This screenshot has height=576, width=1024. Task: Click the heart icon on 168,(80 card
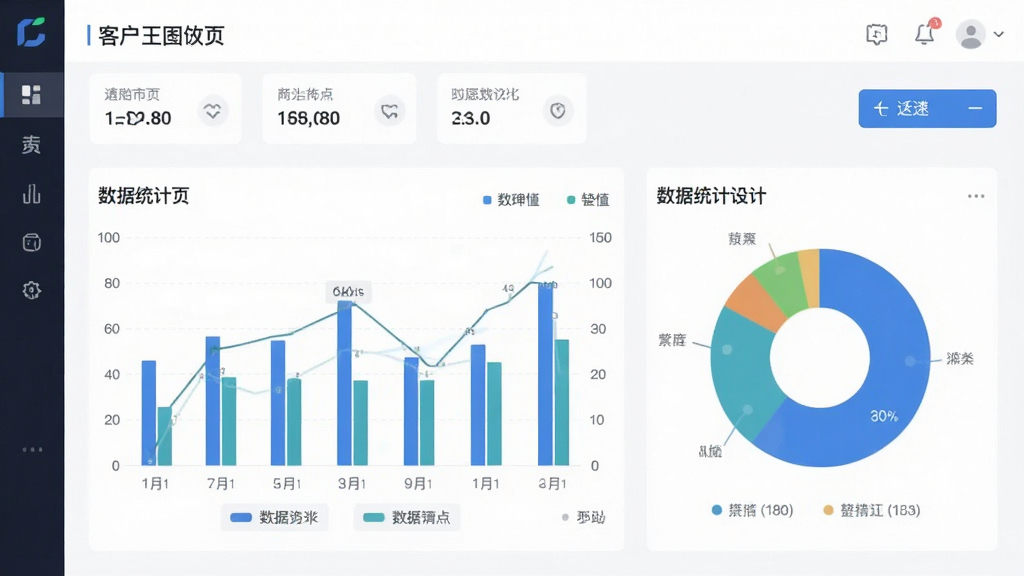tap(389, 111)
